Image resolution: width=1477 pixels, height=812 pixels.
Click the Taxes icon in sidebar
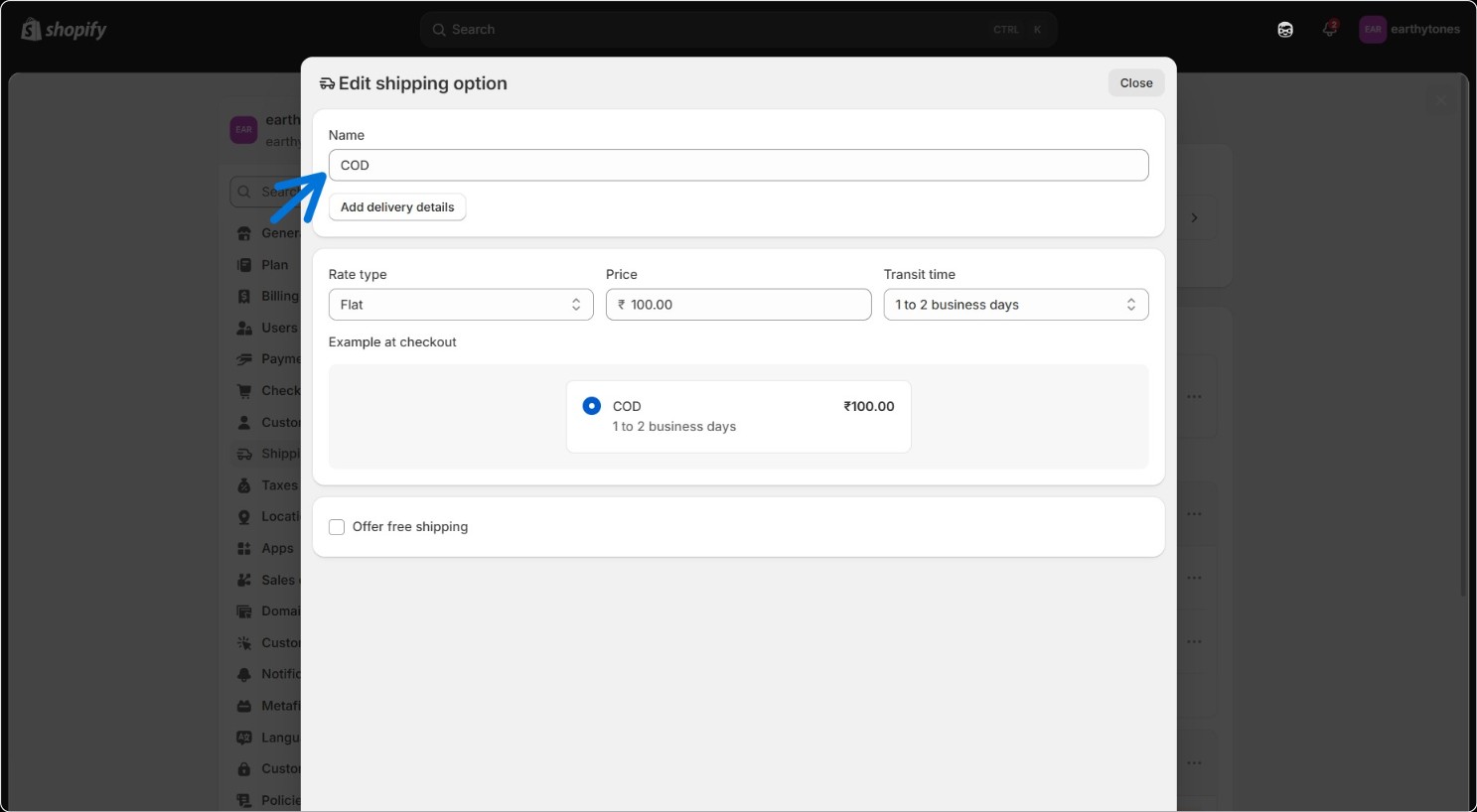coord(244,485)
